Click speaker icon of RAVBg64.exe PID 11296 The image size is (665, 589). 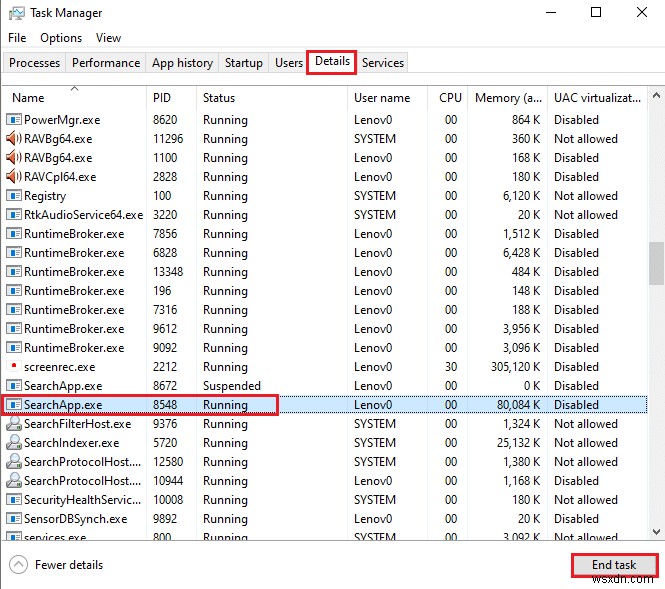(x=14, y=139)
